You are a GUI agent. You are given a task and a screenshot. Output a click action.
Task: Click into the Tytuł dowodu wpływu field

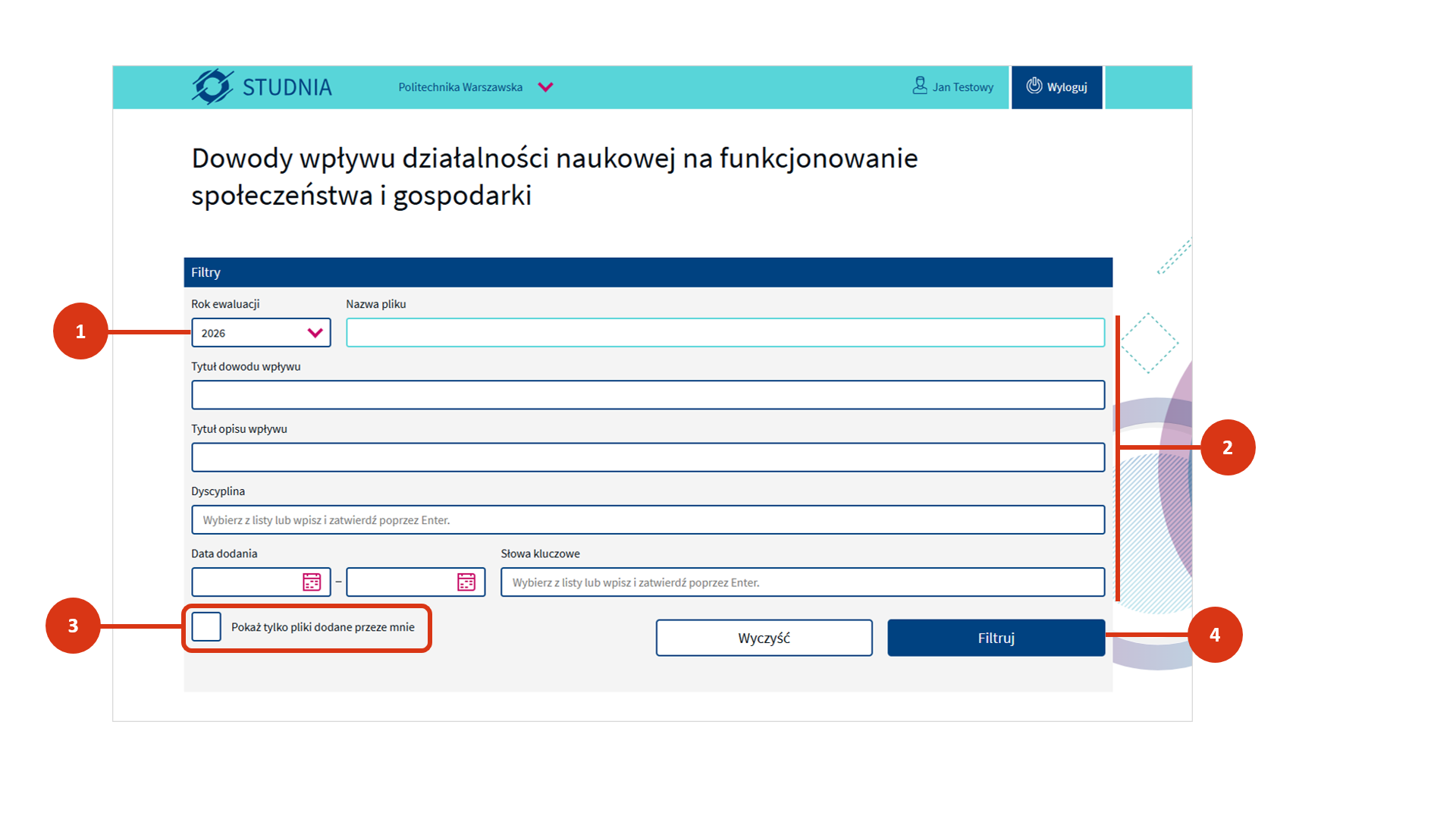(648, 395)
